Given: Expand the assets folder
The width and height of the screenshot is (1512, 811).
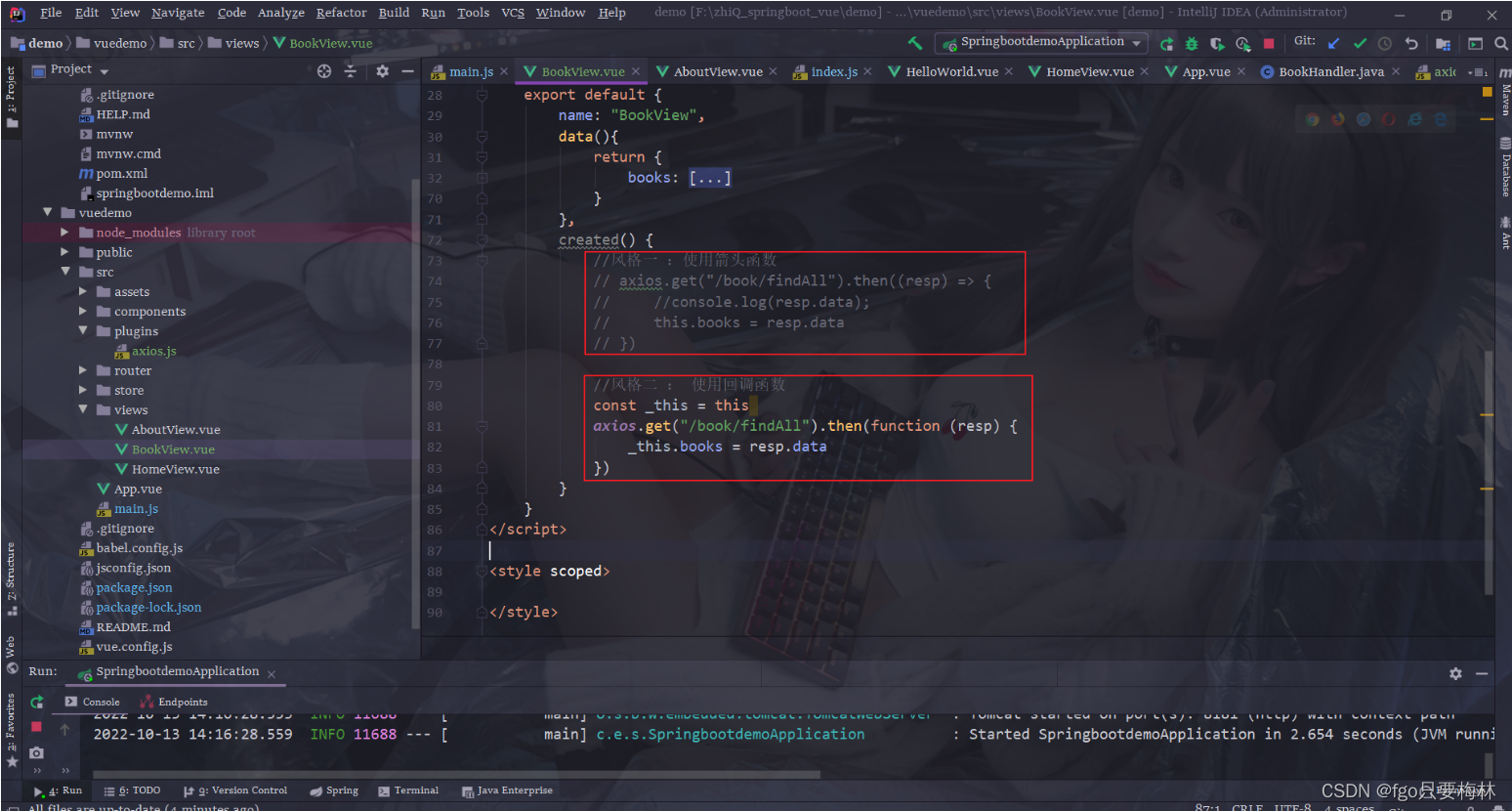Looking at the screenshot, I should (x=82, y=291).
